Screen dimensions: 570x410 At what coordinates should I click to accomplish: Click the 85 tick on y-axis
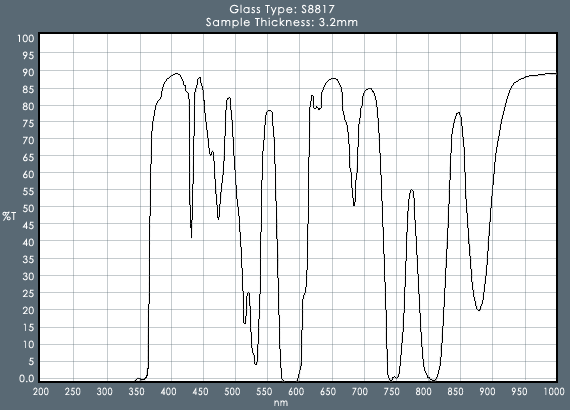point(28,89)
